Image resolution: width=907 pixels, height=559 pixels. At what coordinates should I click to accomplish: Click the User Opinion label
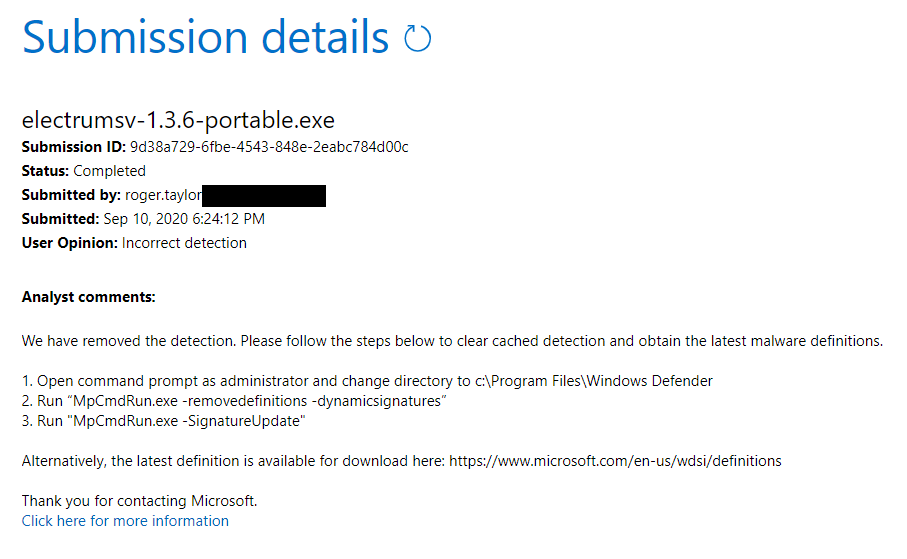click(70, 243)
